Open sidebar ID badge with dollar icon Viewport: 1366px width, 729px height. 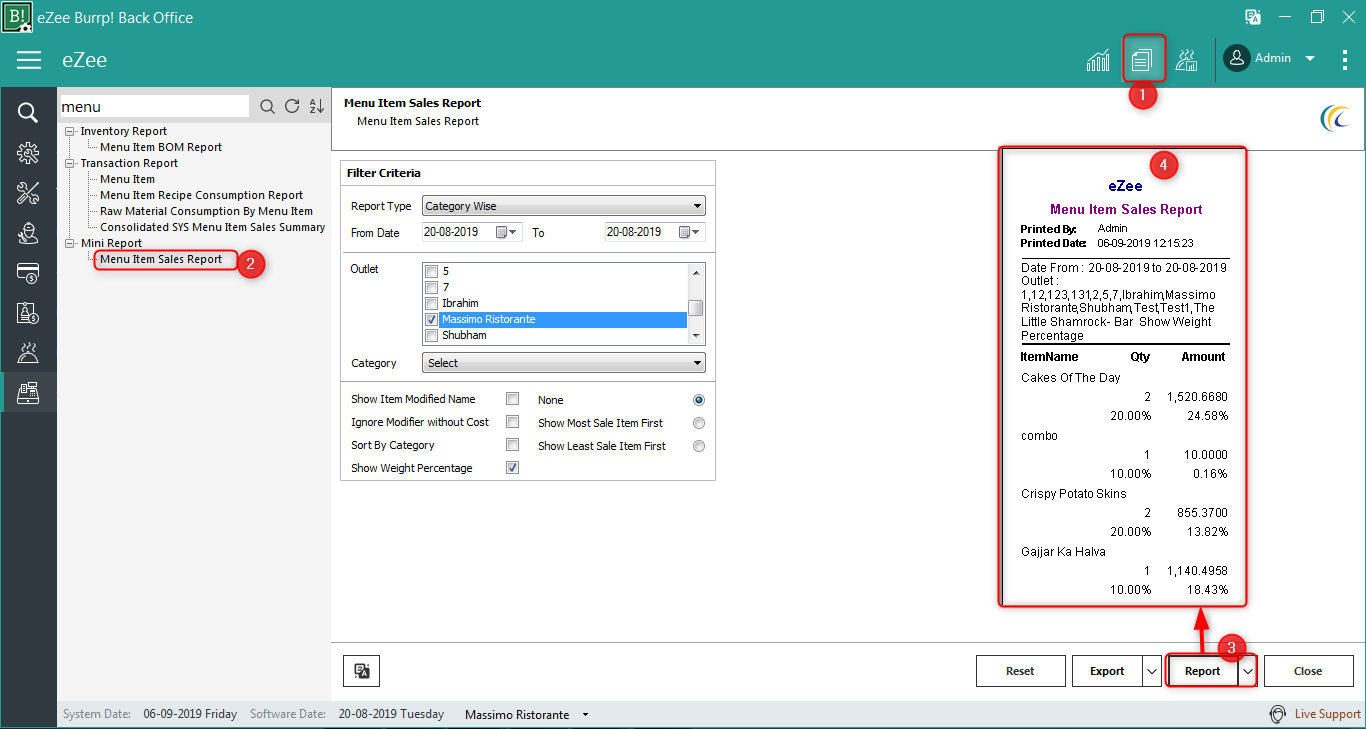(x=28, y=312)
